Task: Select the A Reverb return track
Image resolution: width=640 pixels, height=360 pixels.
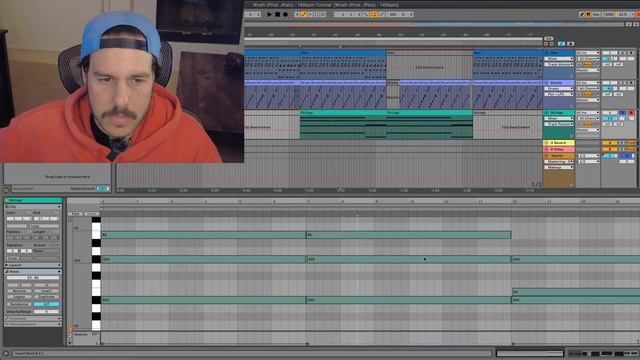Action: coord(559,143)
